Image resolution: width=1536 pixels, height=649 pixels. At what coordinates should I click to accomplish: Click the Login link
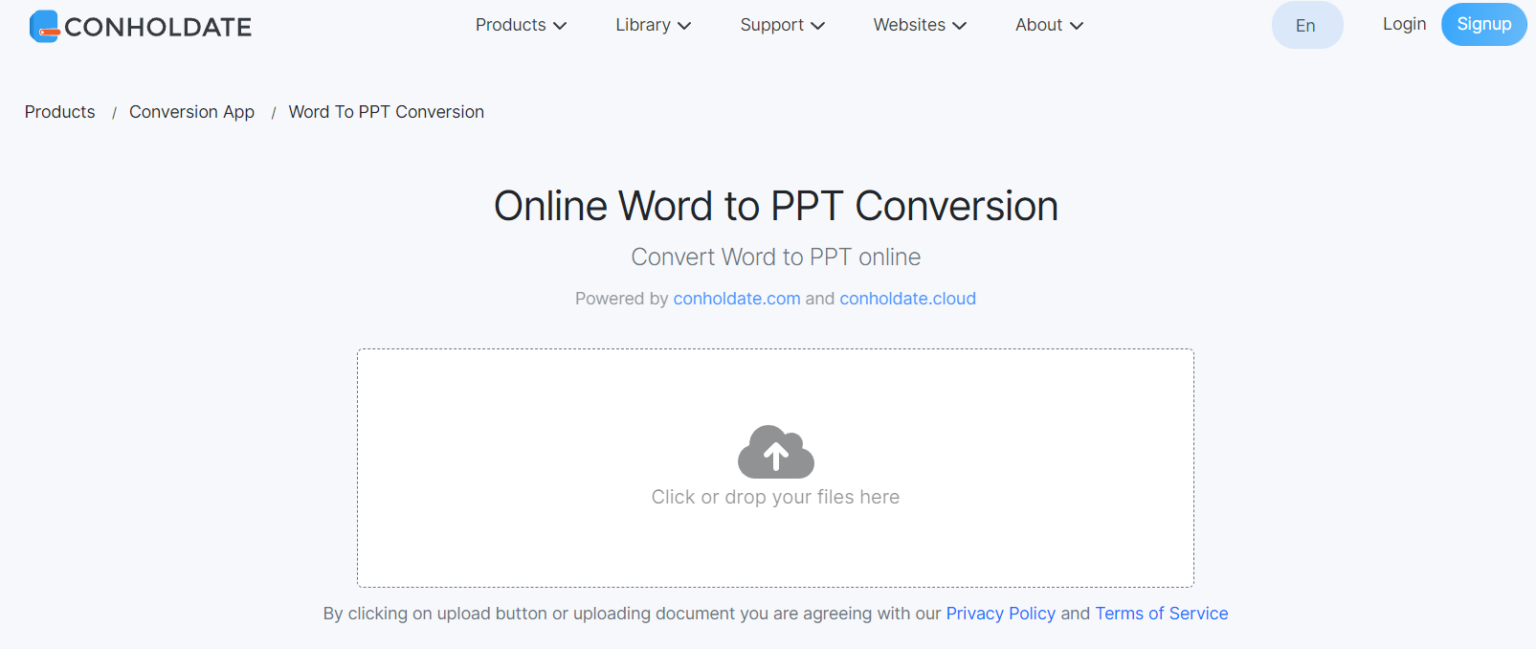pyautogui.click(x=1404, y=24)
